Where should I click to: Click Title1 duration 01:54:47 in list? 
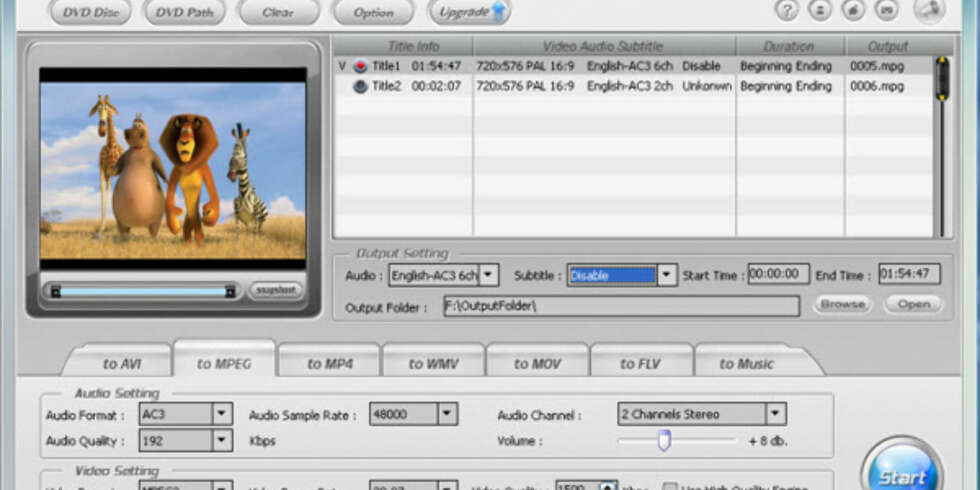click(436, 66)
